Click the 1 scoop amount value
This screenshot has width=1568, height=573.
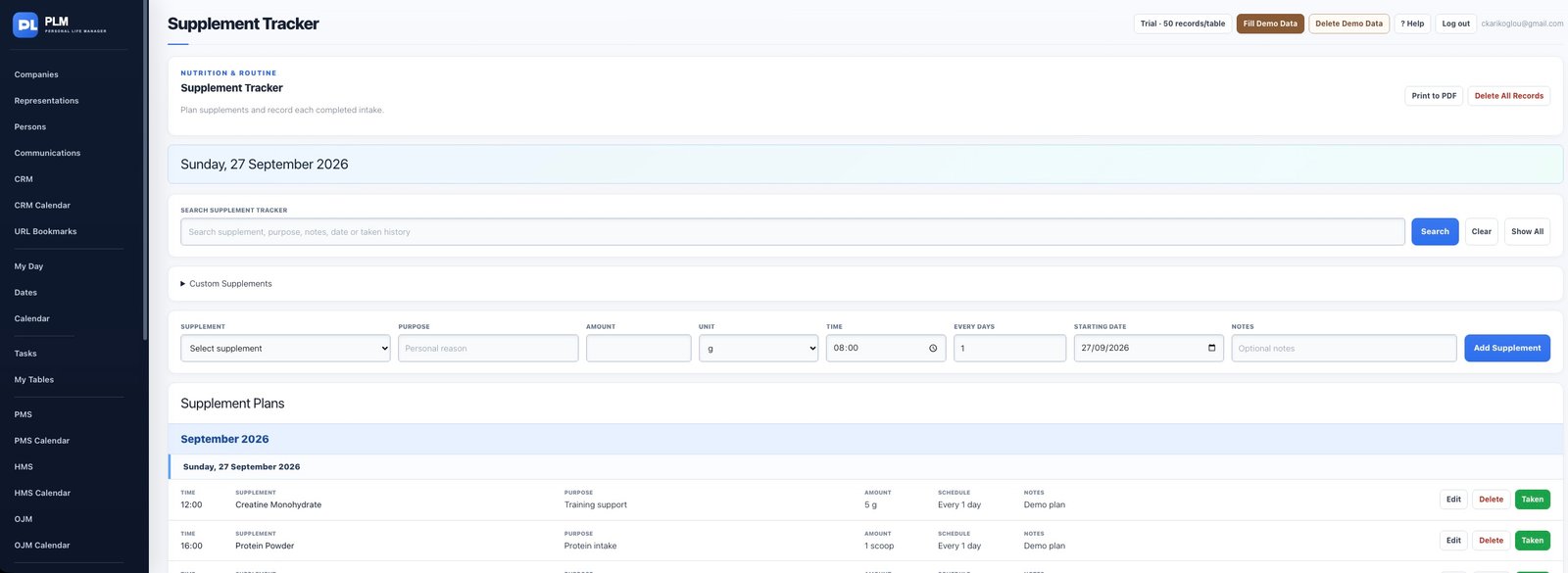[879, 547]
